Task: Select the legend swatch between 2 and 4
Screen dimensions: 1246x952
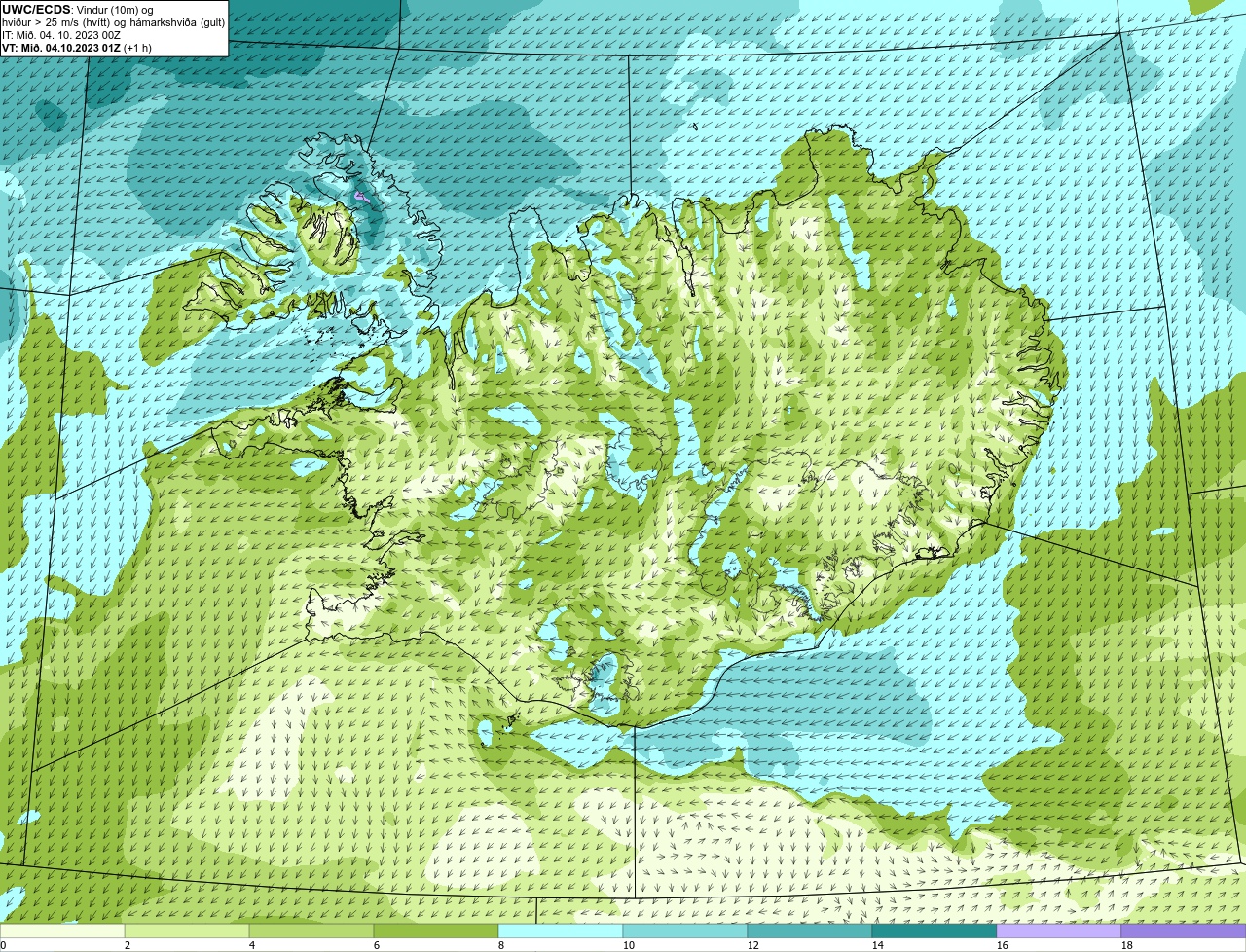Action: point(187,932)
